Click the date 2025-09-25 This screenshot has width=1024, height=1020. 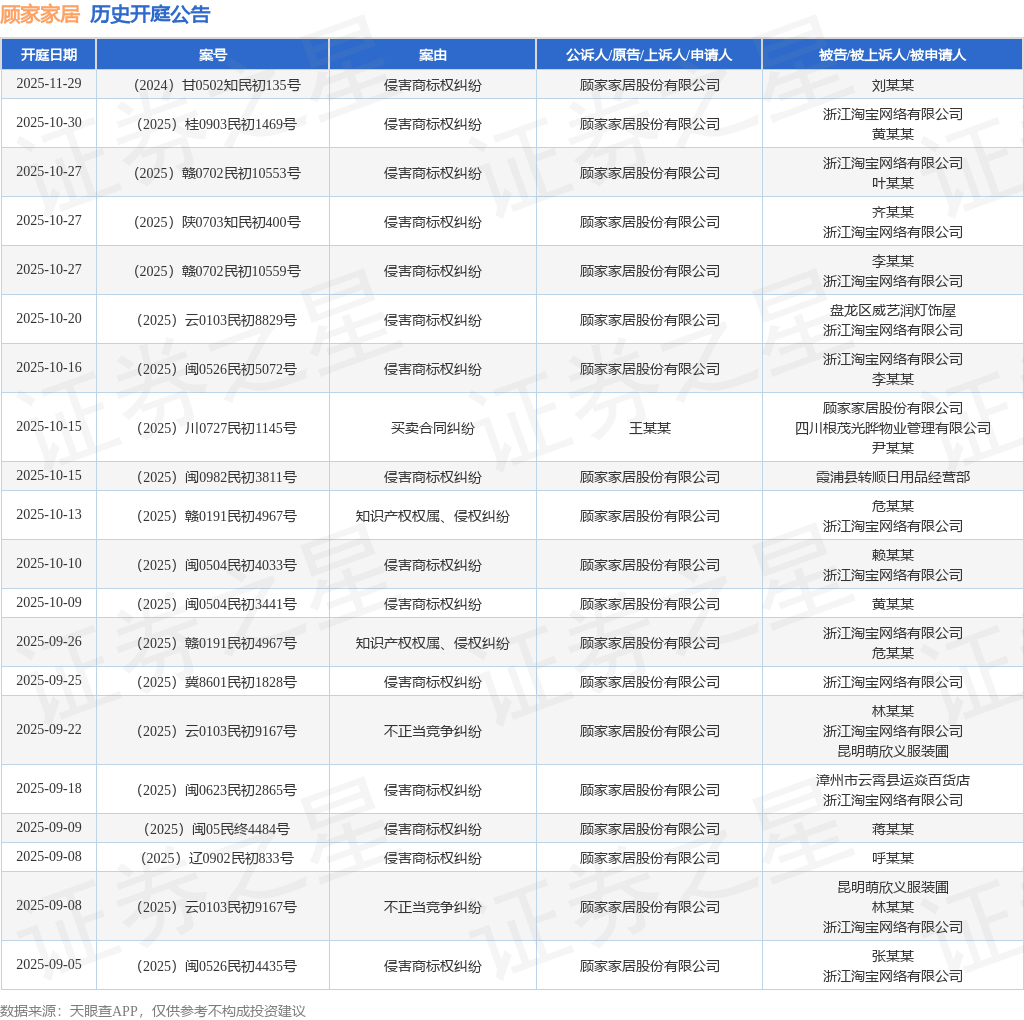coord(49,681)
